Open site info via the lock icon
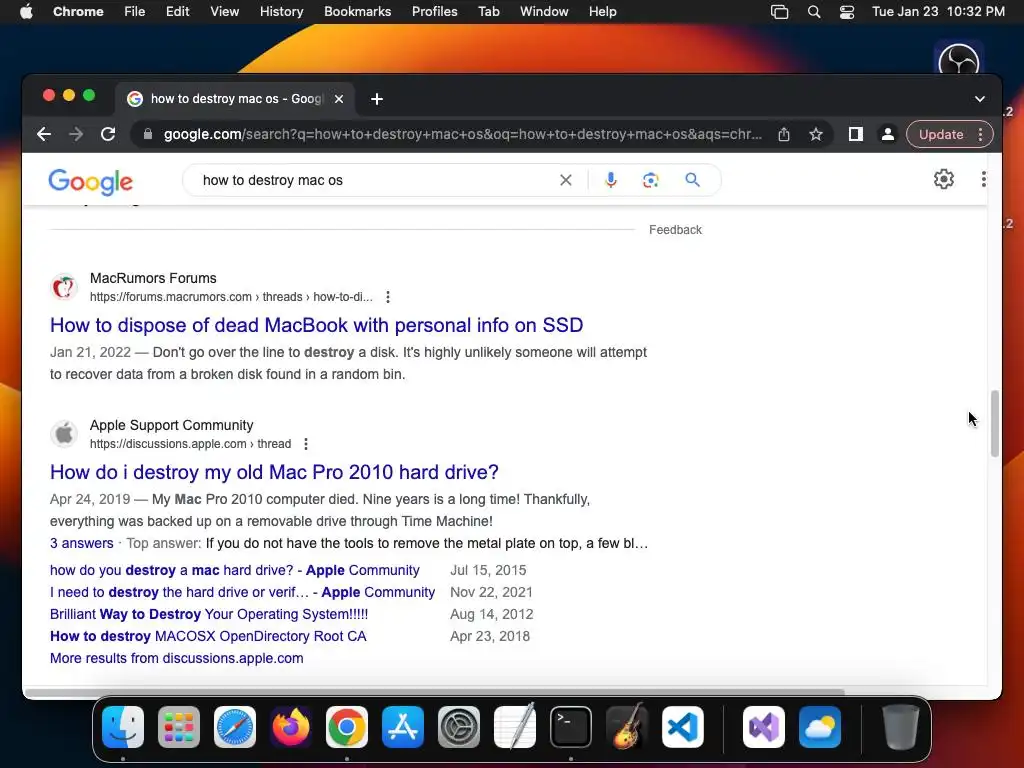1024x768 pixels. [x=148, y=134]
